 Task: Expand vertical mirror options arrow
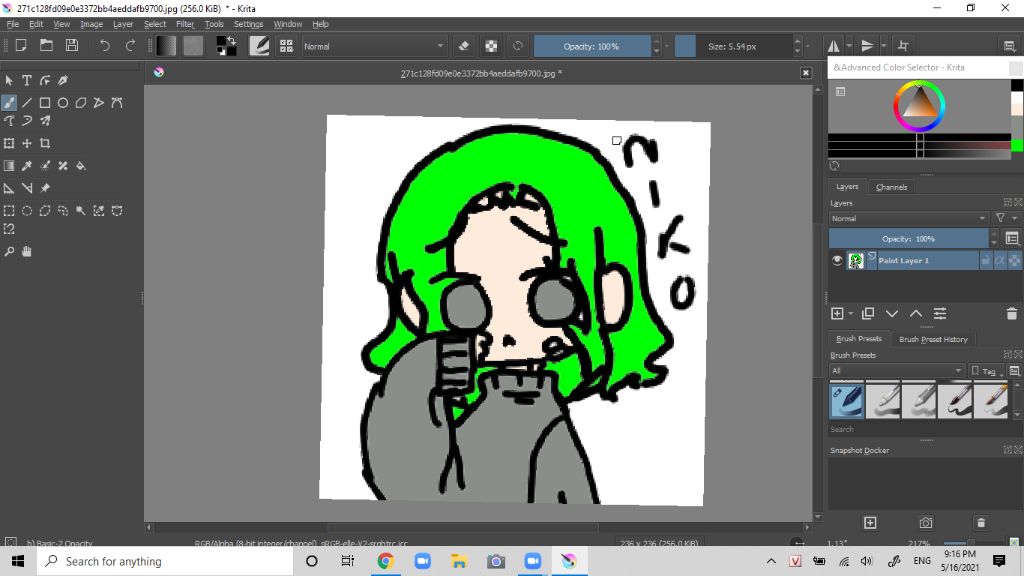point(884,46)
